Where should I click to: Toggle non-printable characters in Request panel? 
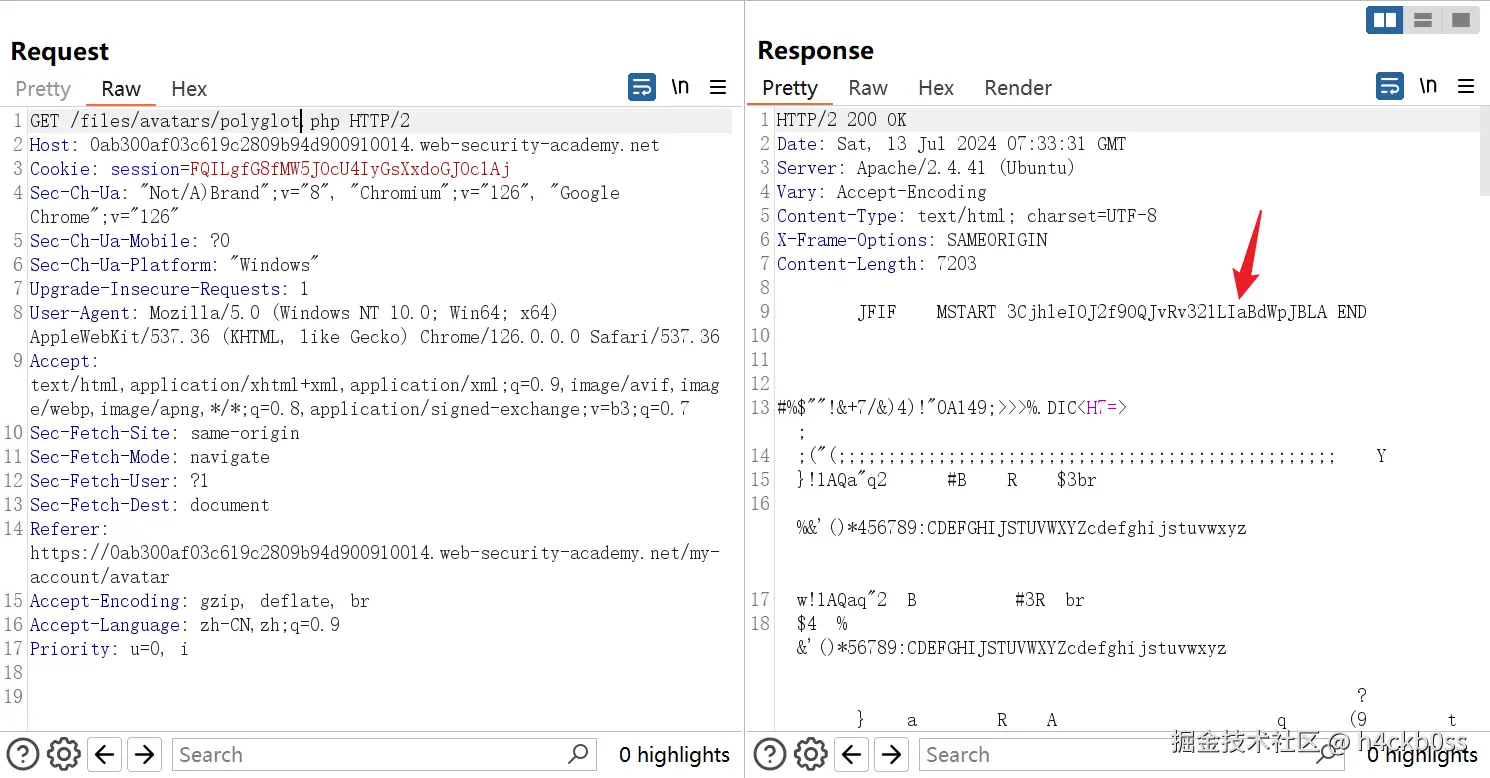pyautogui.click(x=680, y=87)
